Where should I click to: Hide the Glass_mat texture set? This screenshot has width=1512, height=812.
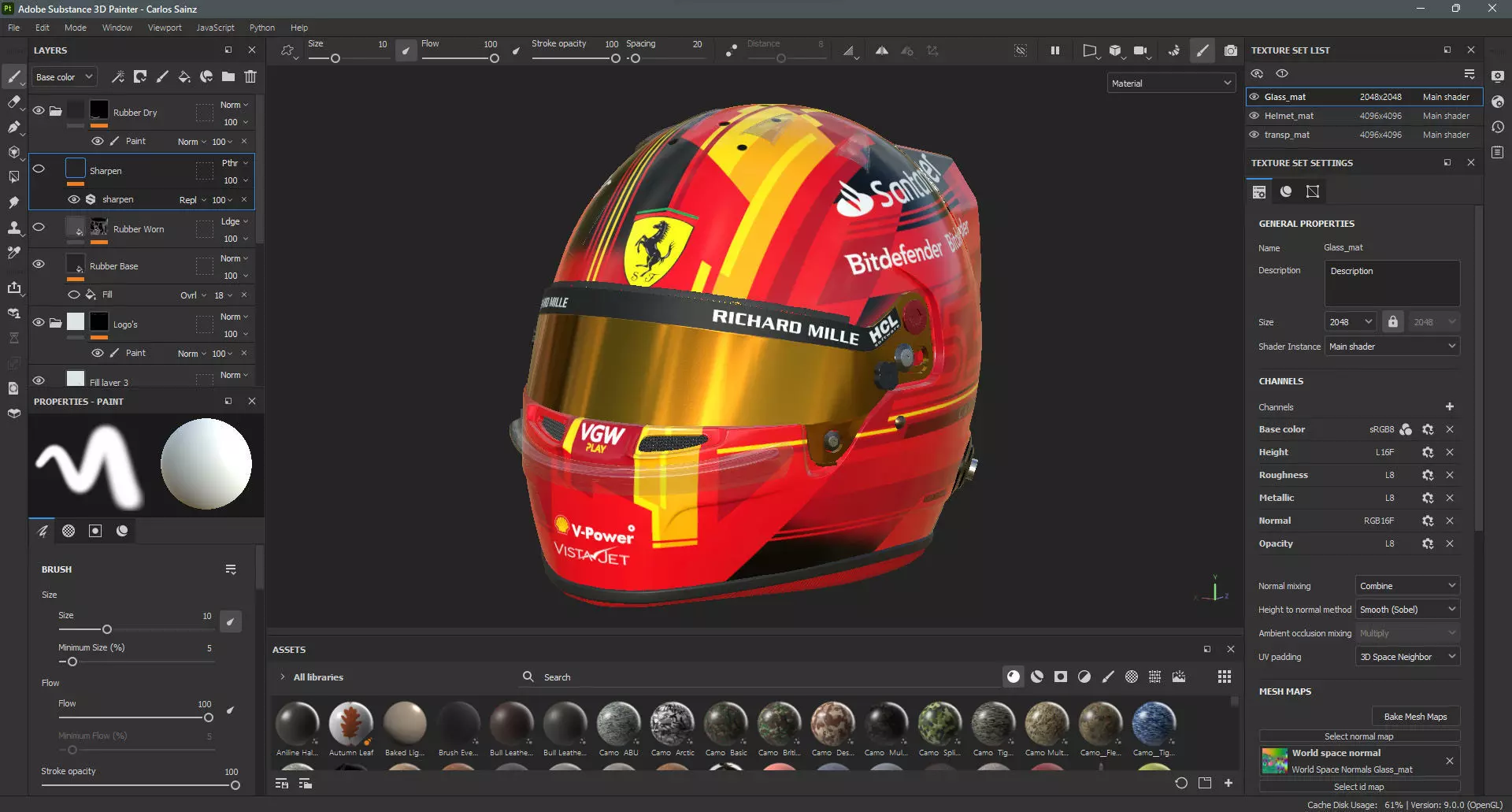click(x=1254, y=97)
